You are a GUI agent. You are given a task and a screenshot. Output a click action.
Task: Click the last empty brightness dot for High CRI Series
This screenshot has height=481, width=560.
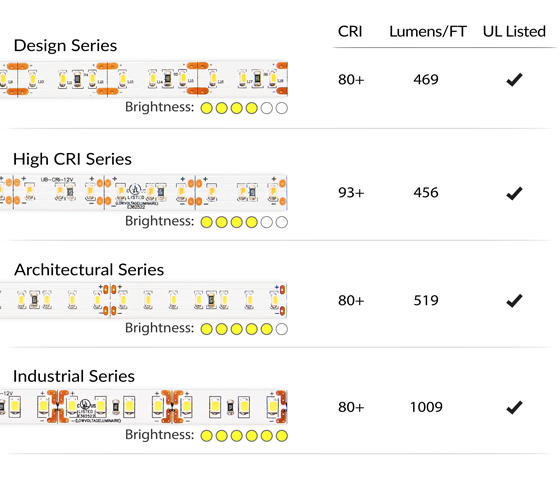click(x=282, y=222)
